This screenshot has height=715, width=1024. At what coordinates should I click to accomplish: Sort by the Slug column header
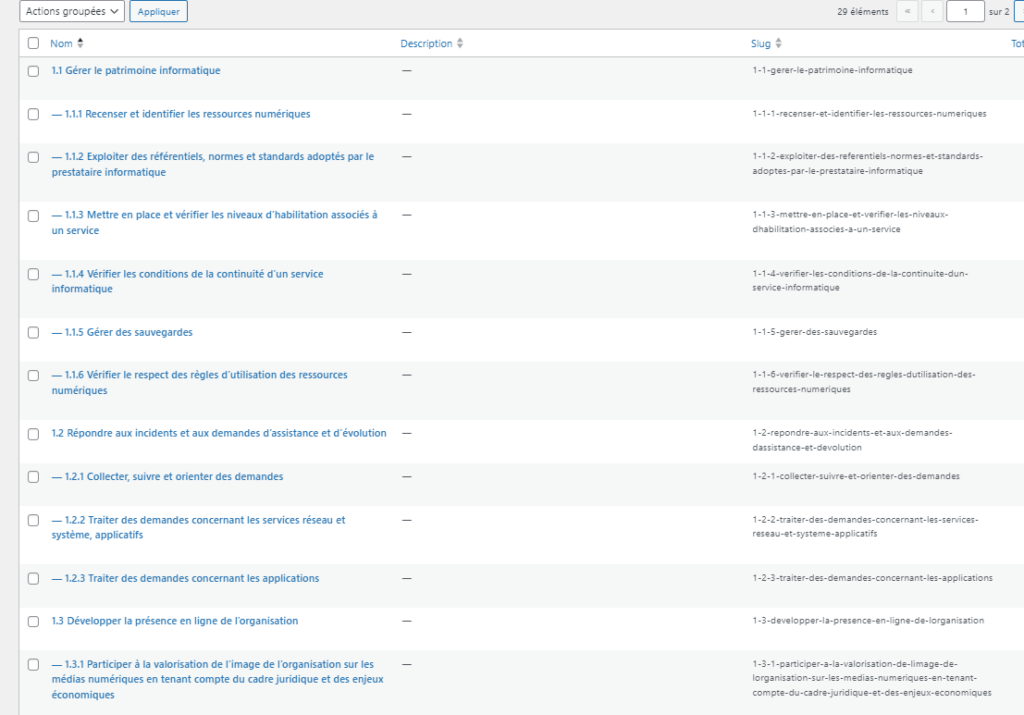pos(760,44)
